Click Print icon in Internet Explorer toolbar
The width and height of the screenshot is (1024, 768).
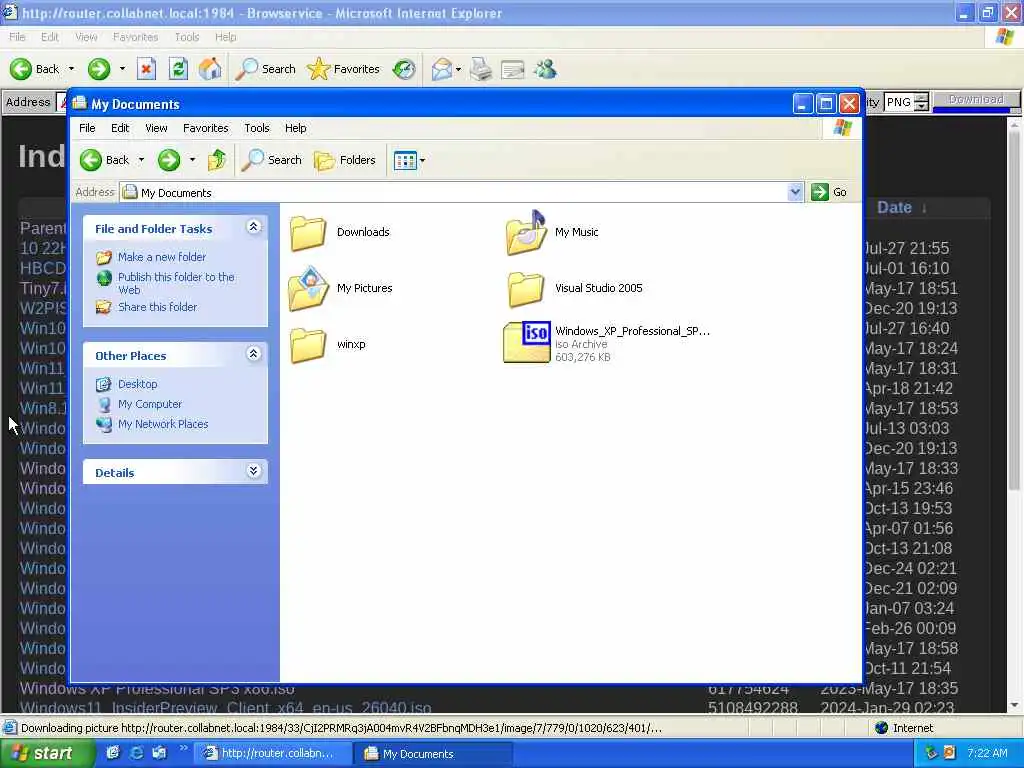coord(481,69)
